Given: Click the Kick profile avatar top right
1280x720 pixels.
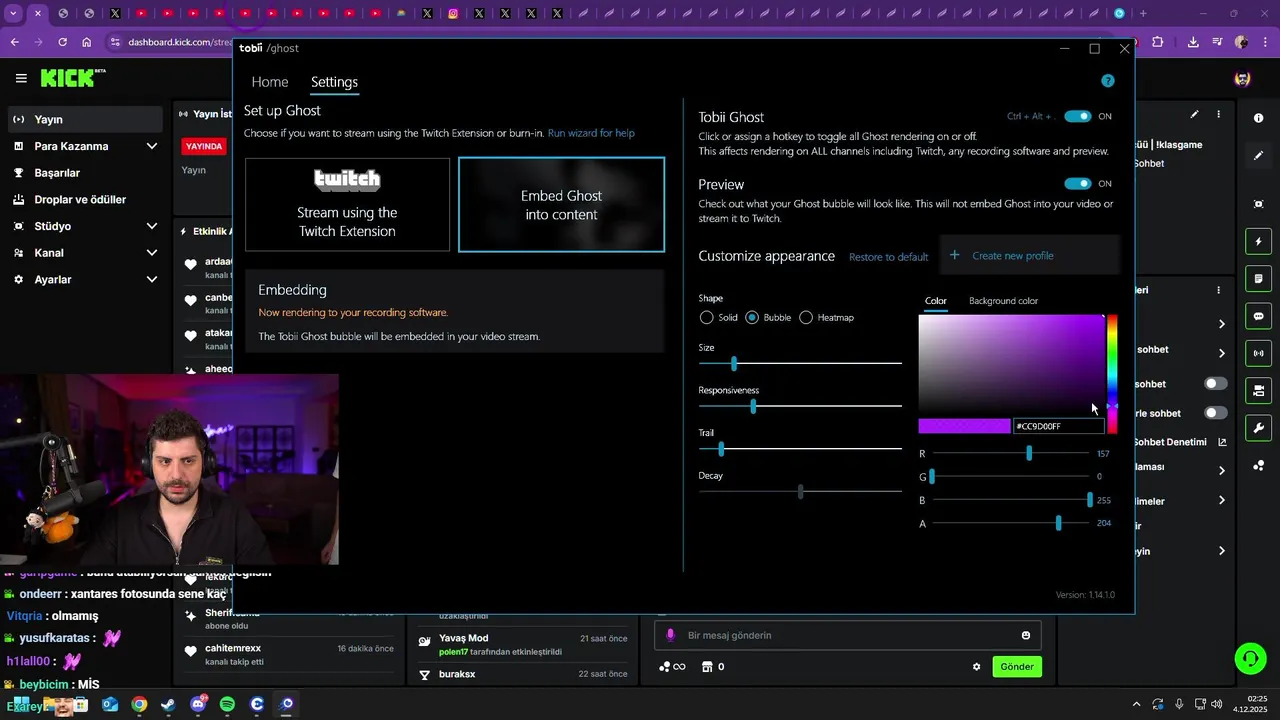Looking at the screenshot, I should point(1243,79).
